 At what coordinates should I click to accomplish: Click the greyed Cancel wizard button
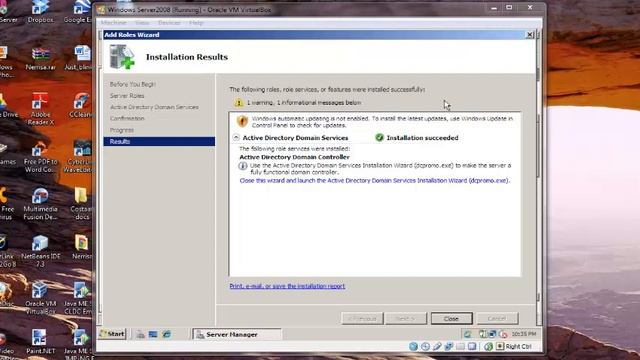coord(497,318)
